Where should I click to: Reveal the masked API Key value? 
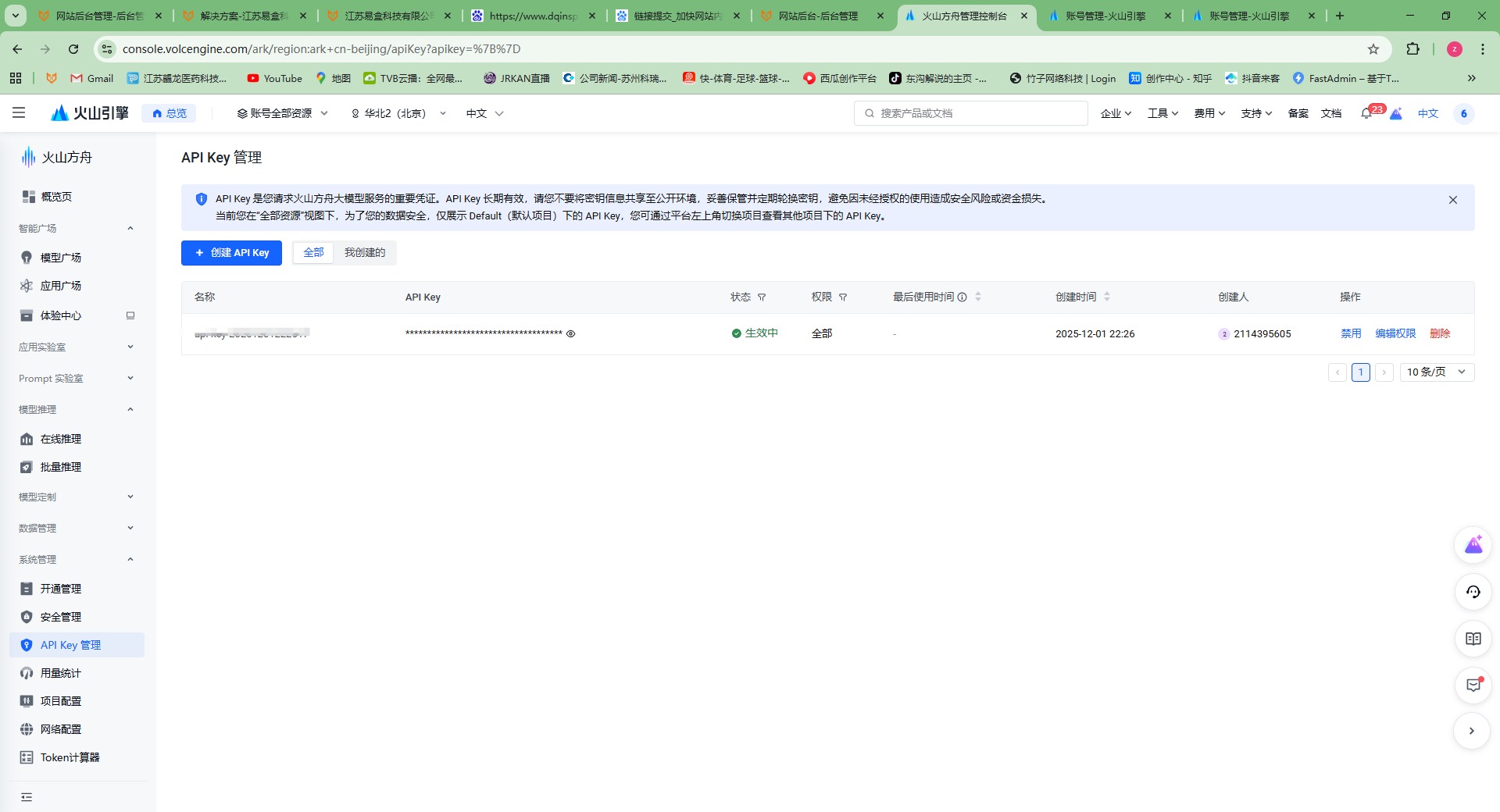571,333
